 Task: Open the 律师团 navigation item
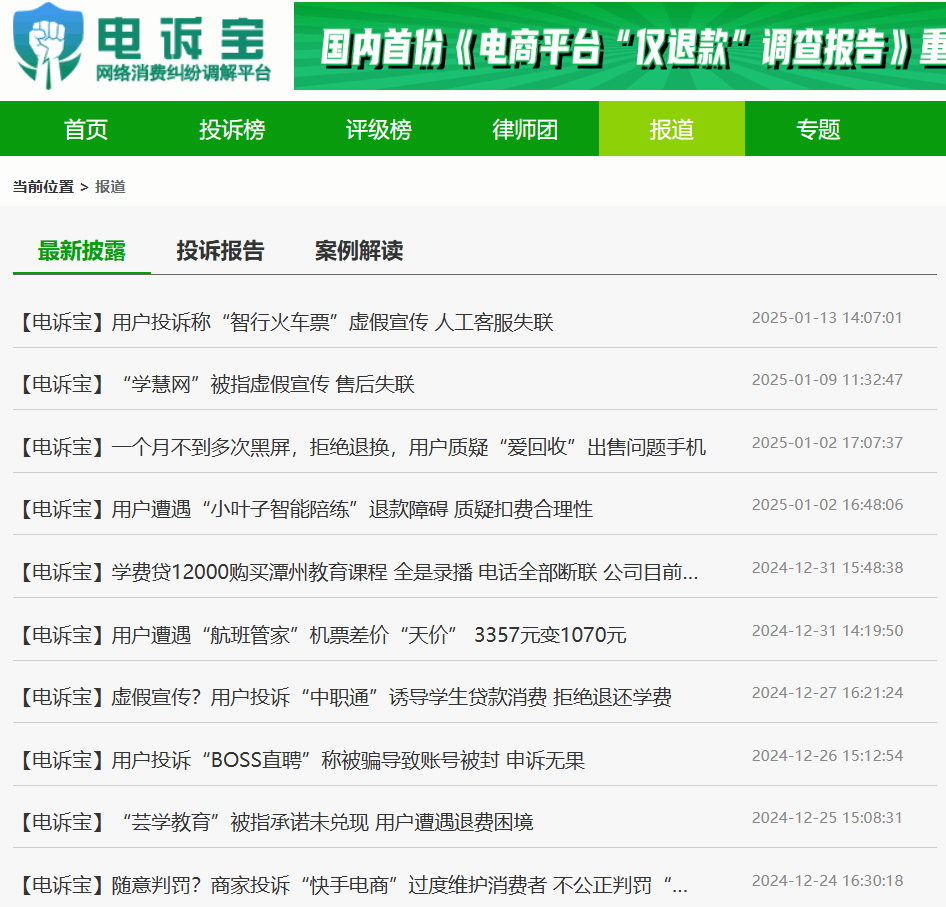point(525,129)
